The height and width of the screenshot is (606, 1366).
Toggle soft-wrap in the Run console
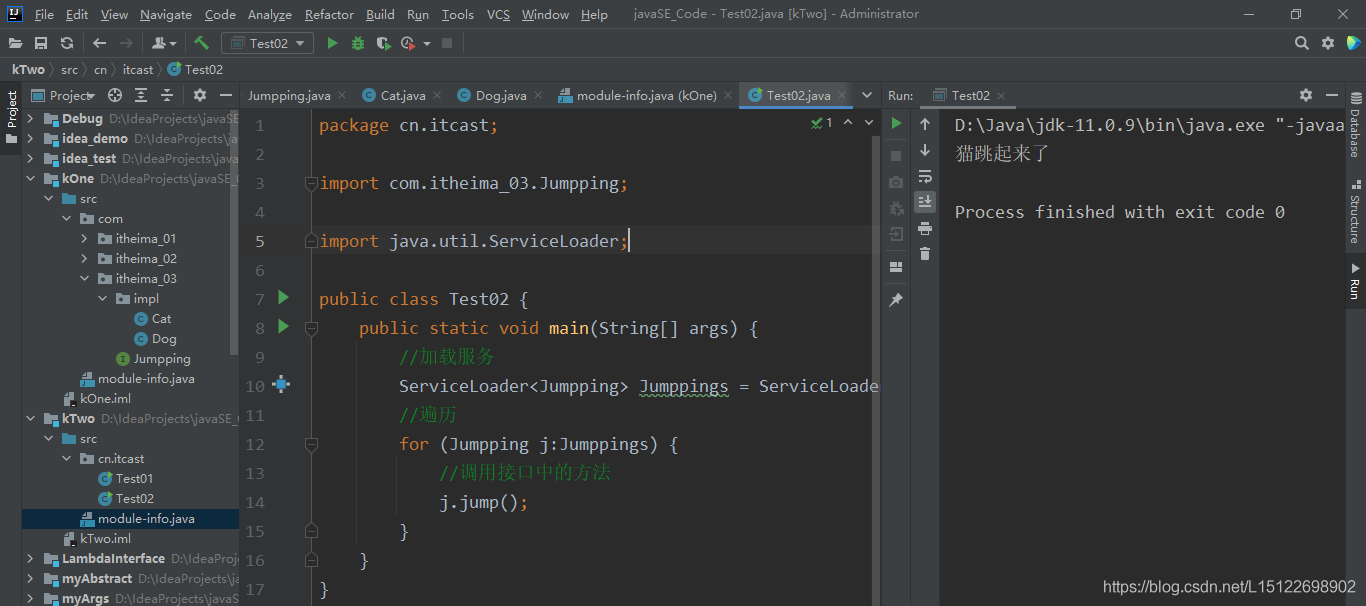pyautogui.click(x=925, y=176)
